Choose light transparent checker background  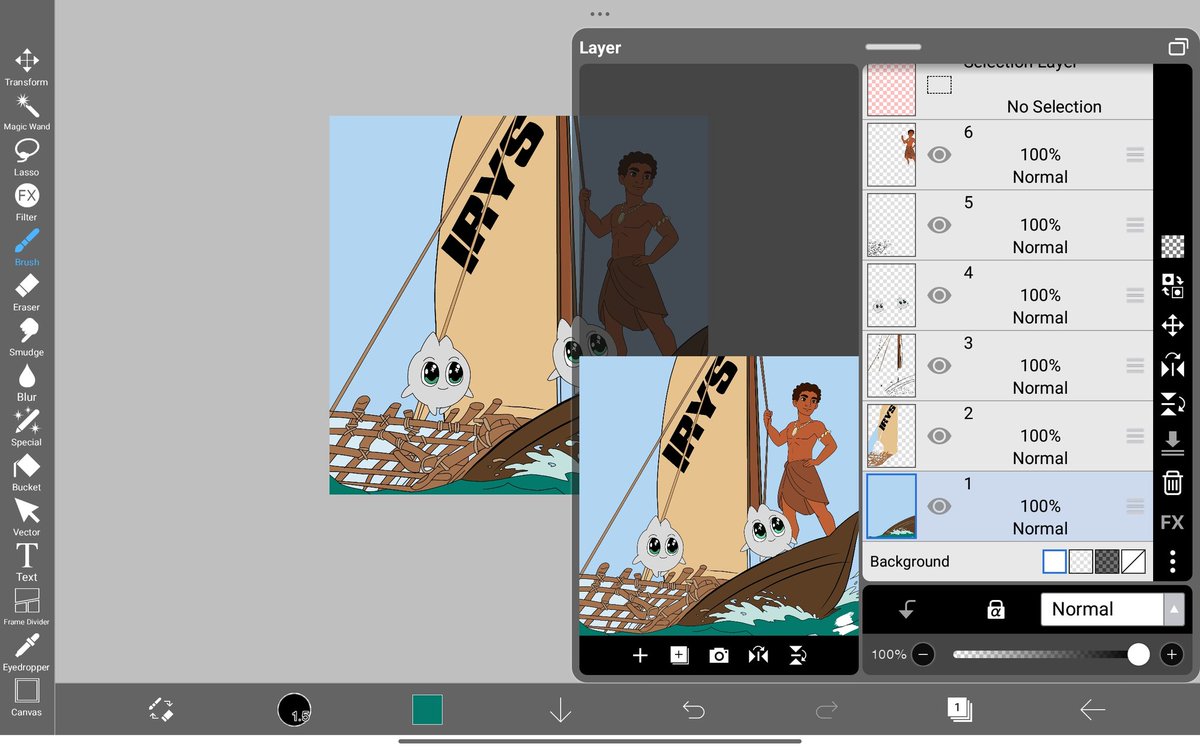click(x=1081, y=561)
